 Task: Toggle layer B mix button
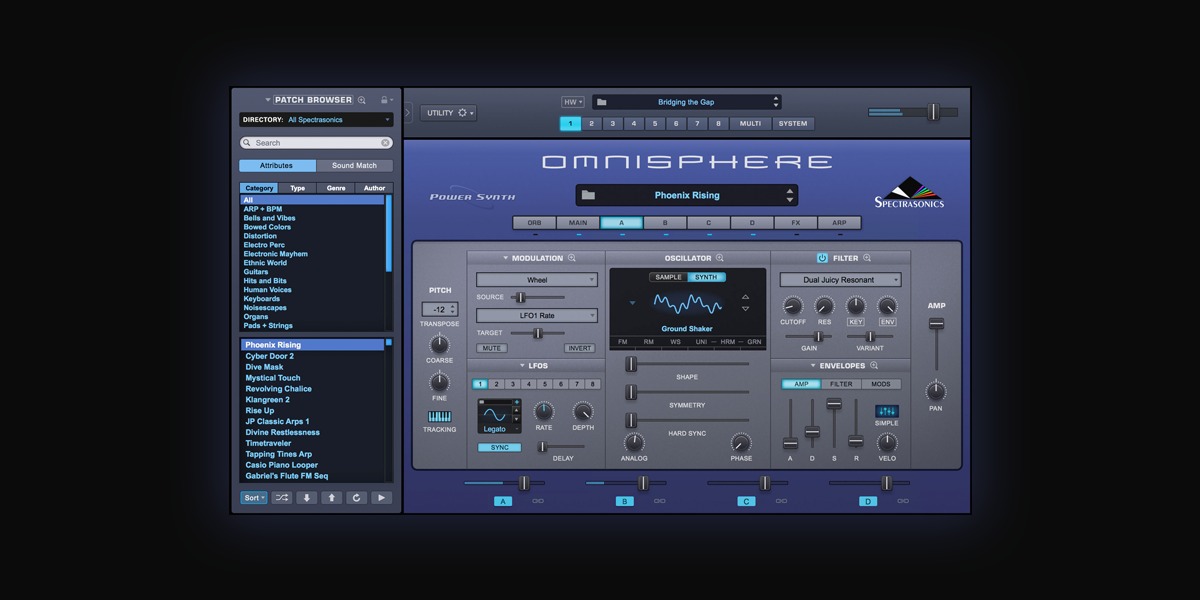click(625, 501)
